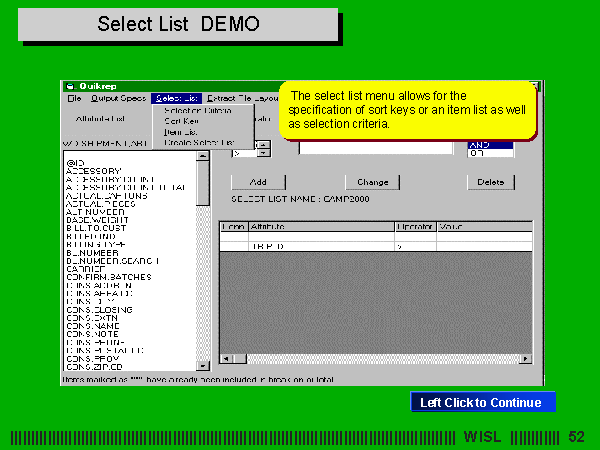Click the Quikrep window title bar icon

(69, 85)
